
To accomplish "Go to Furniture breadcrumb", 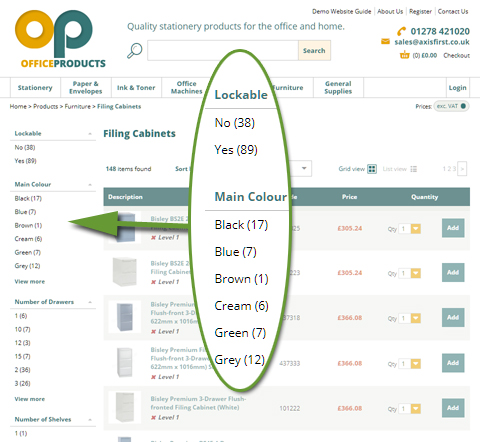I will coord(77,106).
